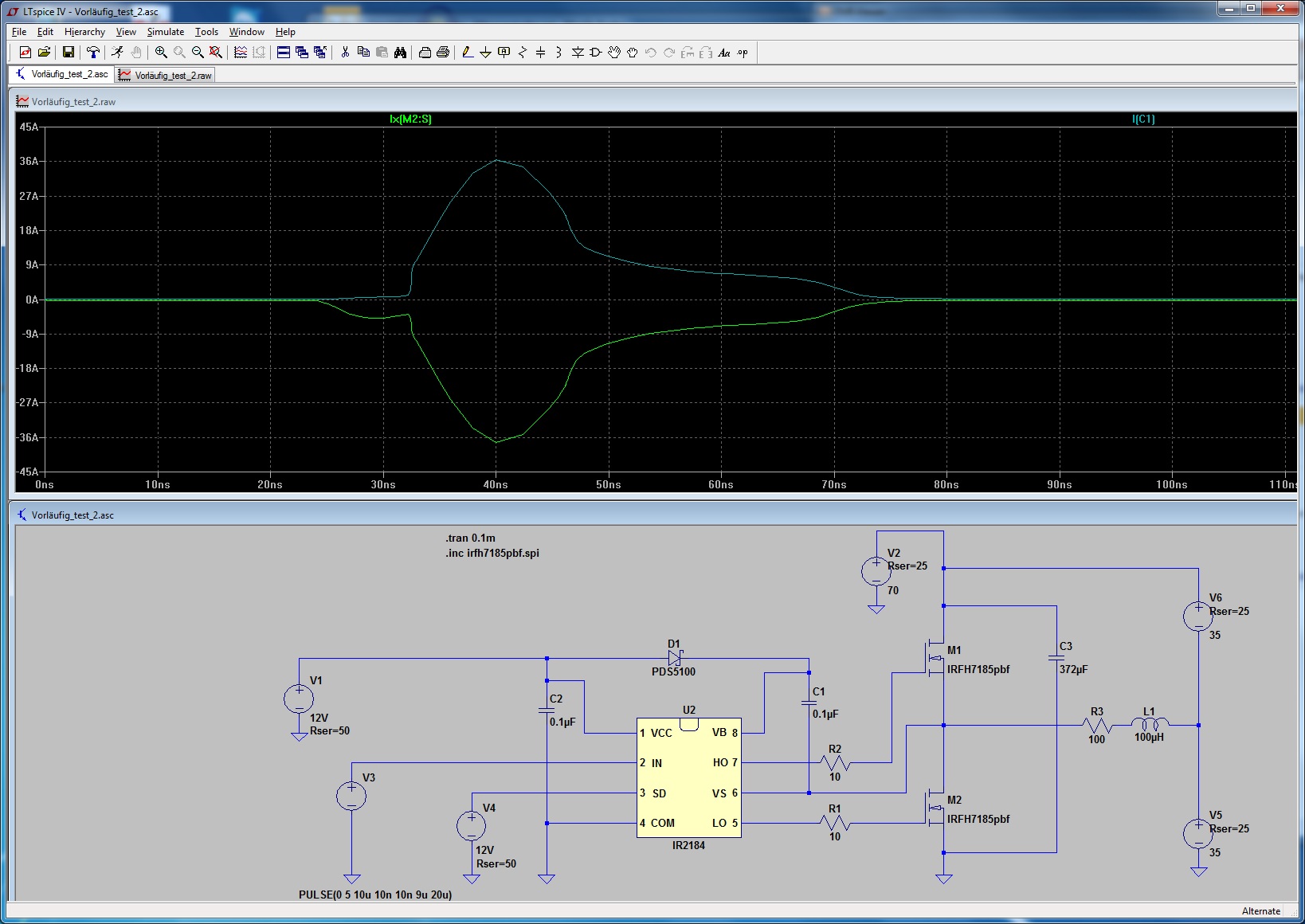This screenshot has width=1305, height=924.
Task: Click the Alternate status bar text
Action: point(1261,911)
